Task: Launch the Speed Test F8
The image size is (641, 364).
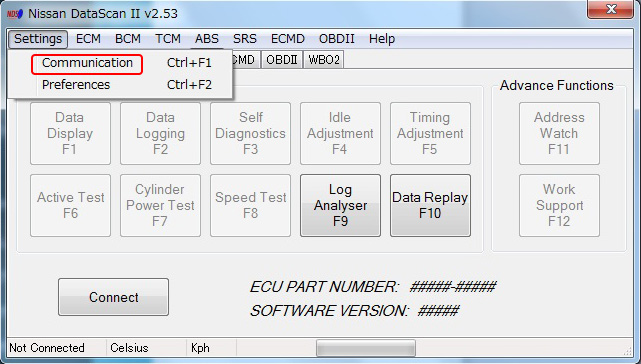Action: click(250, 206)
